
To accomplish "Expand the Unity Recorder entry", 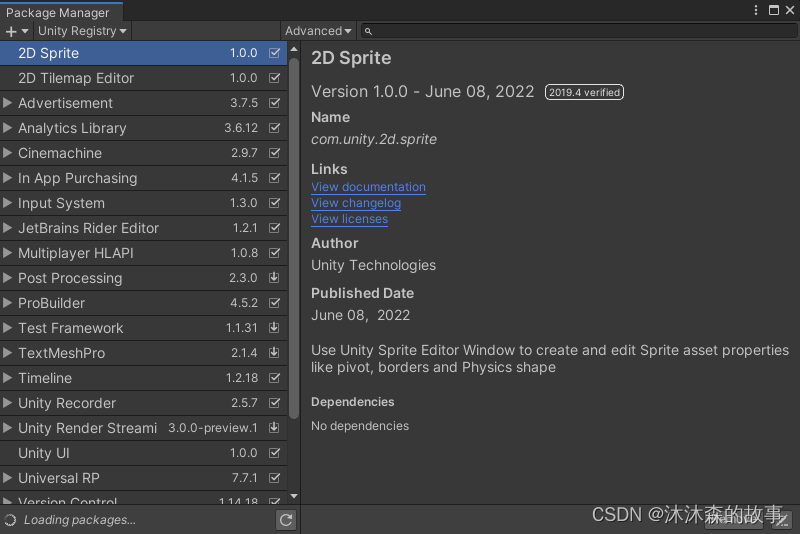I will pyautogui.click(x=7, y=402).
